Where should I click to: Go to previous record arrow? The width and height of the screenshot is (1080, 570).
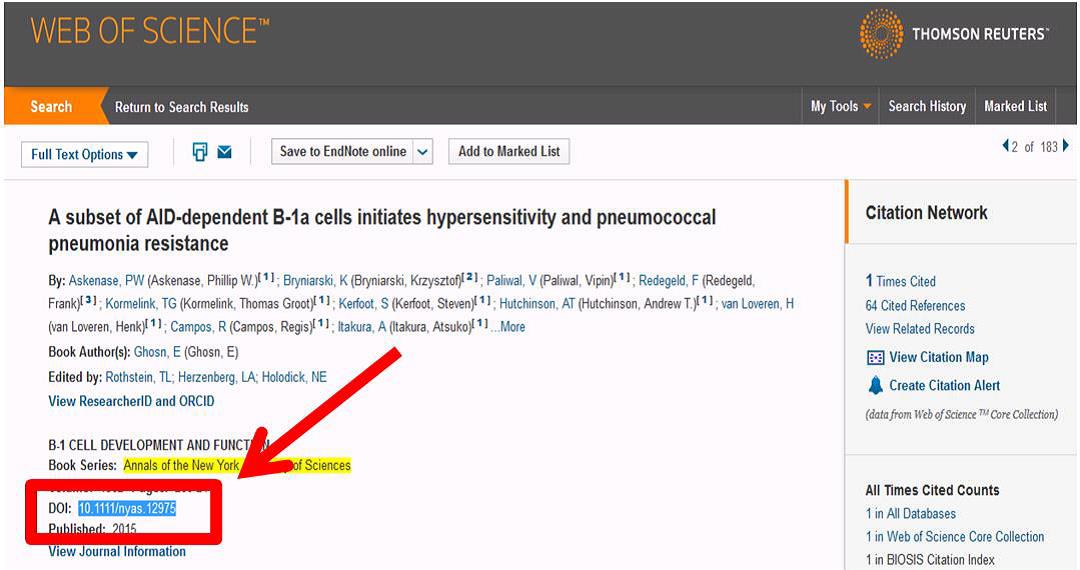[x=1006, y=146]
